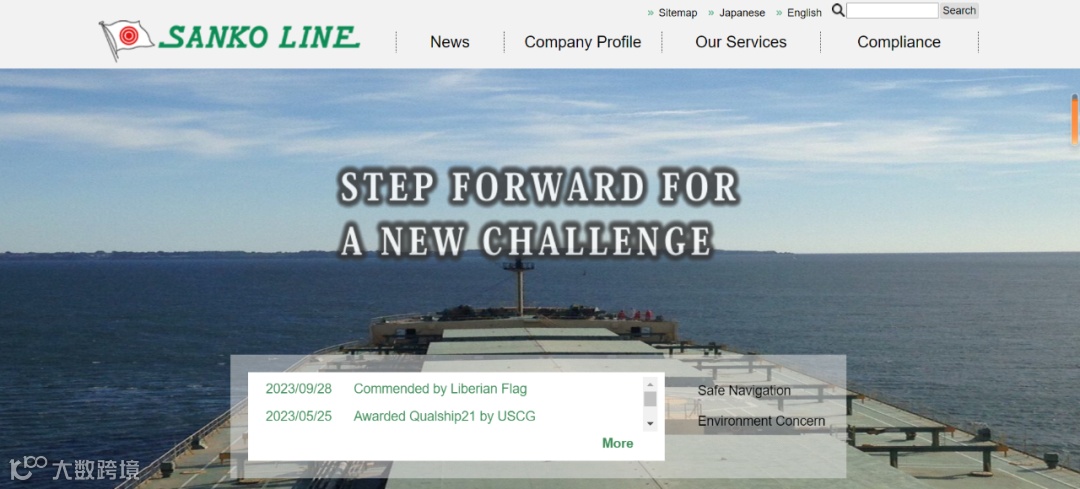The image size is (1080, 489).
Task: Click the arrow bullet beside Japanese
Action: click(x=712, y=12)
